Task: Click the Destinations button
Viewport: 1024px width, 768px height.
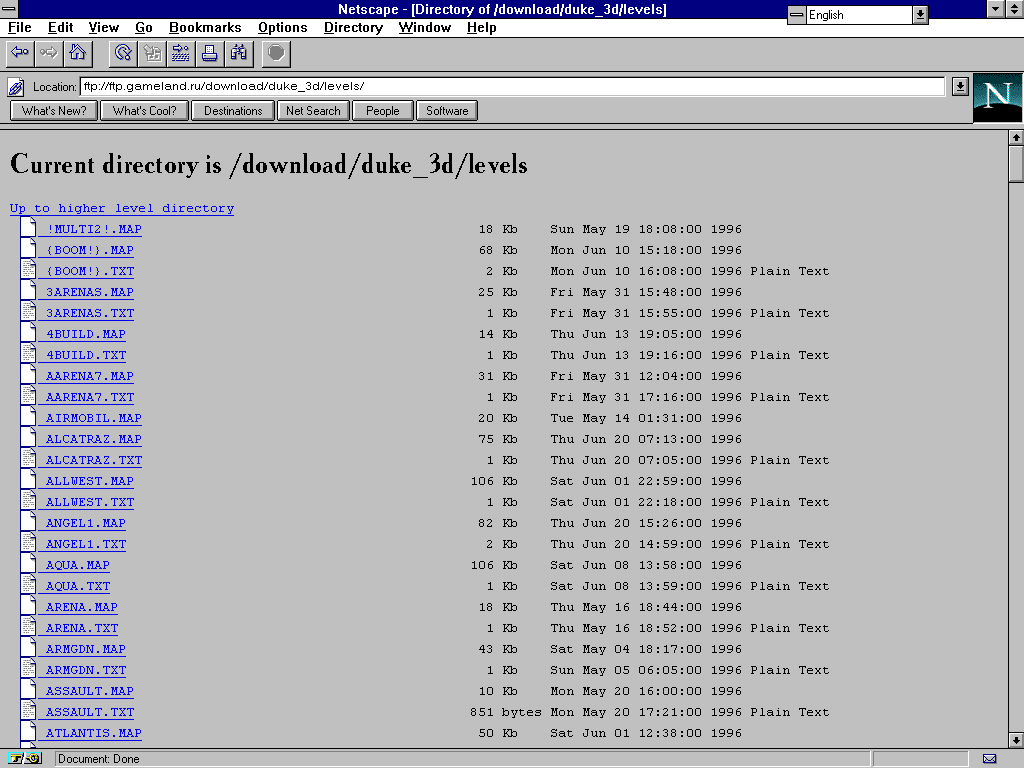Action: coord(232,110)
